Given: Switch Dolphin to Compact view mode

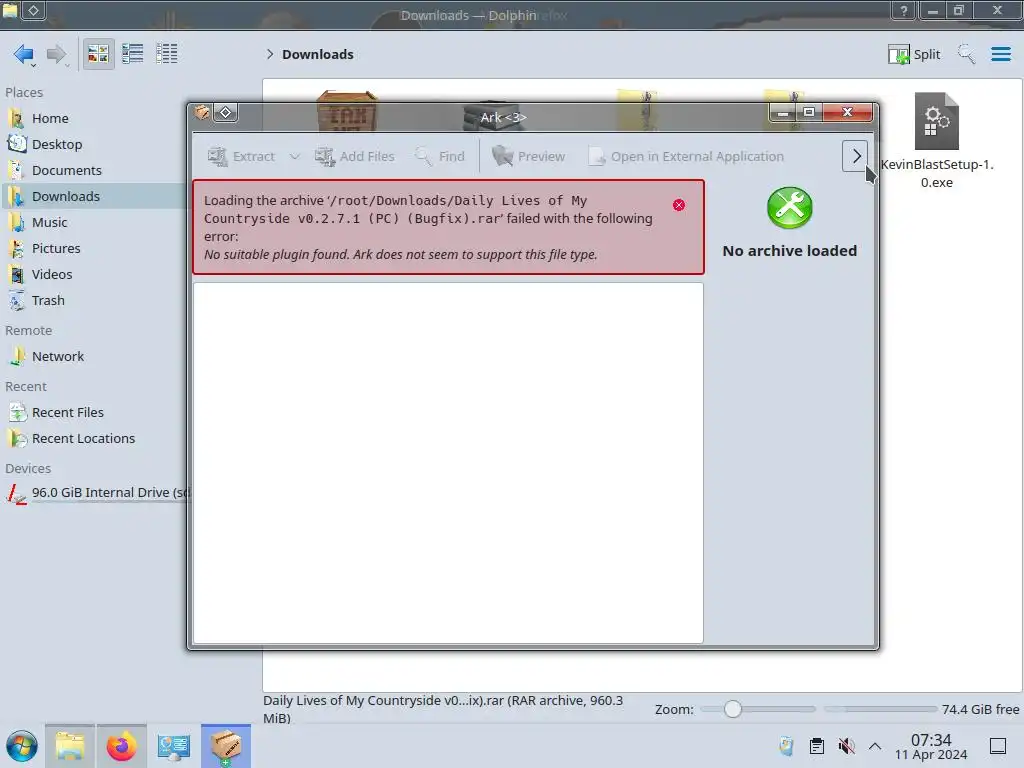Looking at the screenshot, I should (133, 54).
